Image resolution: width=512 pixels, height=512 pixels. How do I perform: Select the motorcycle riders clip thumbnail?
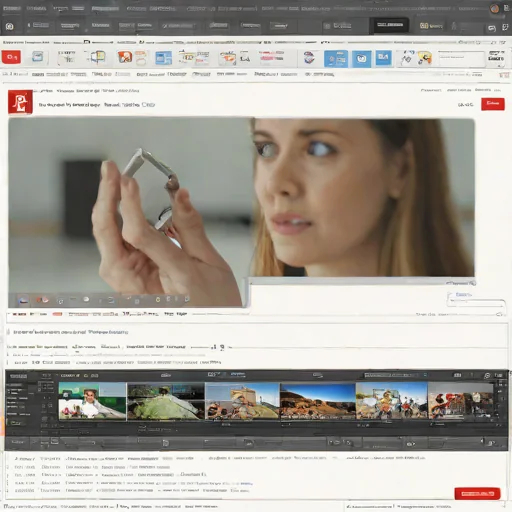(392, 401)
